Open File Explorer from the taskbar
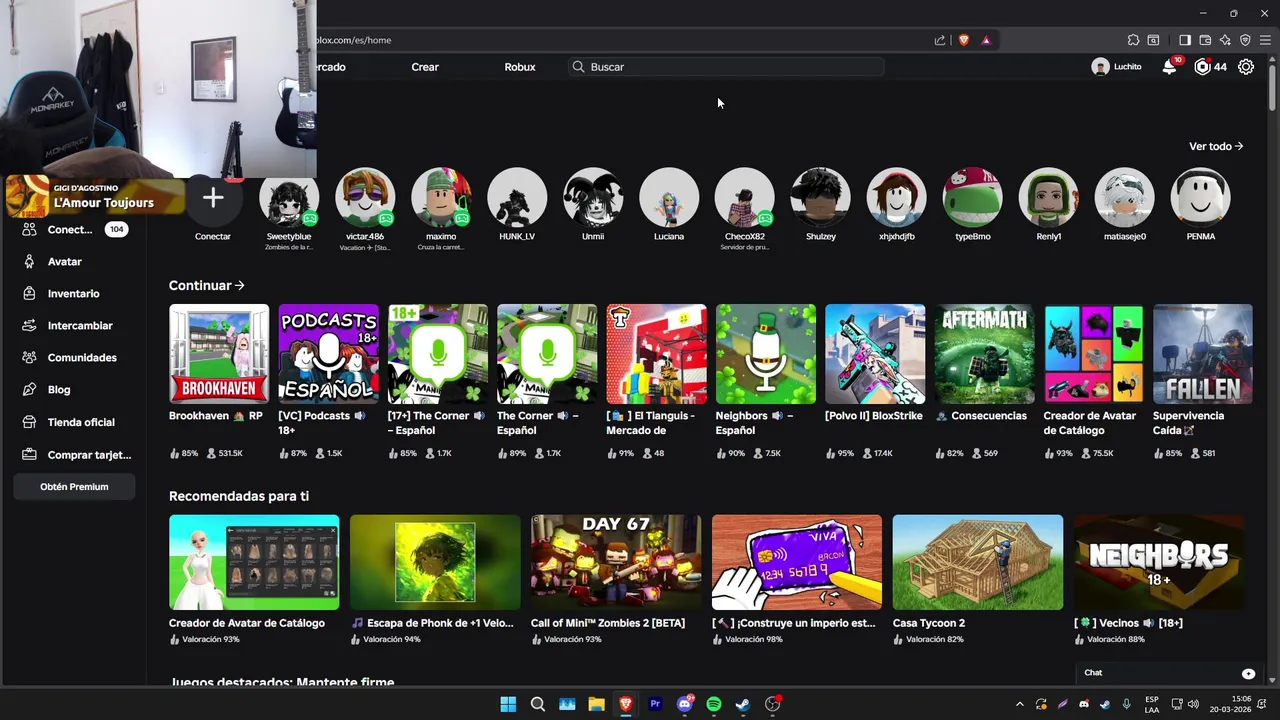Viewport: 1280px width, 720px height. [x=597, y=704]
